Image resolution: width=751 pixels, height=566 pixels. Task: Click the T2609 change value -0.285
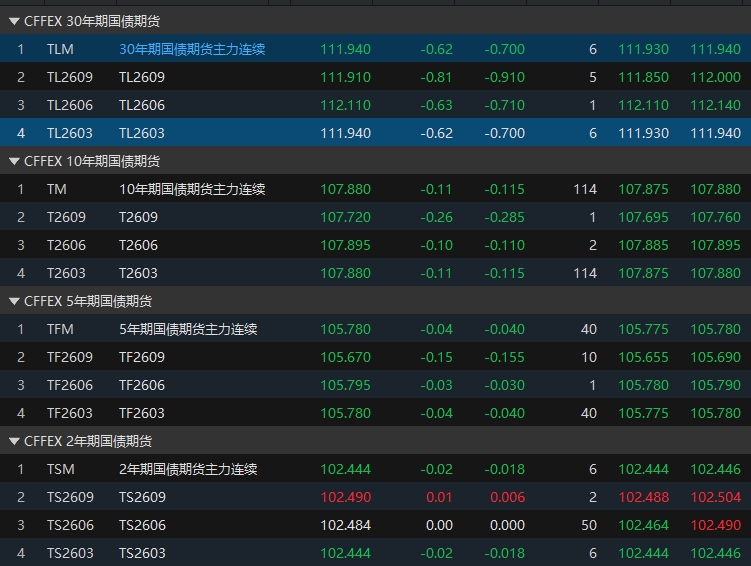[504, 217]
